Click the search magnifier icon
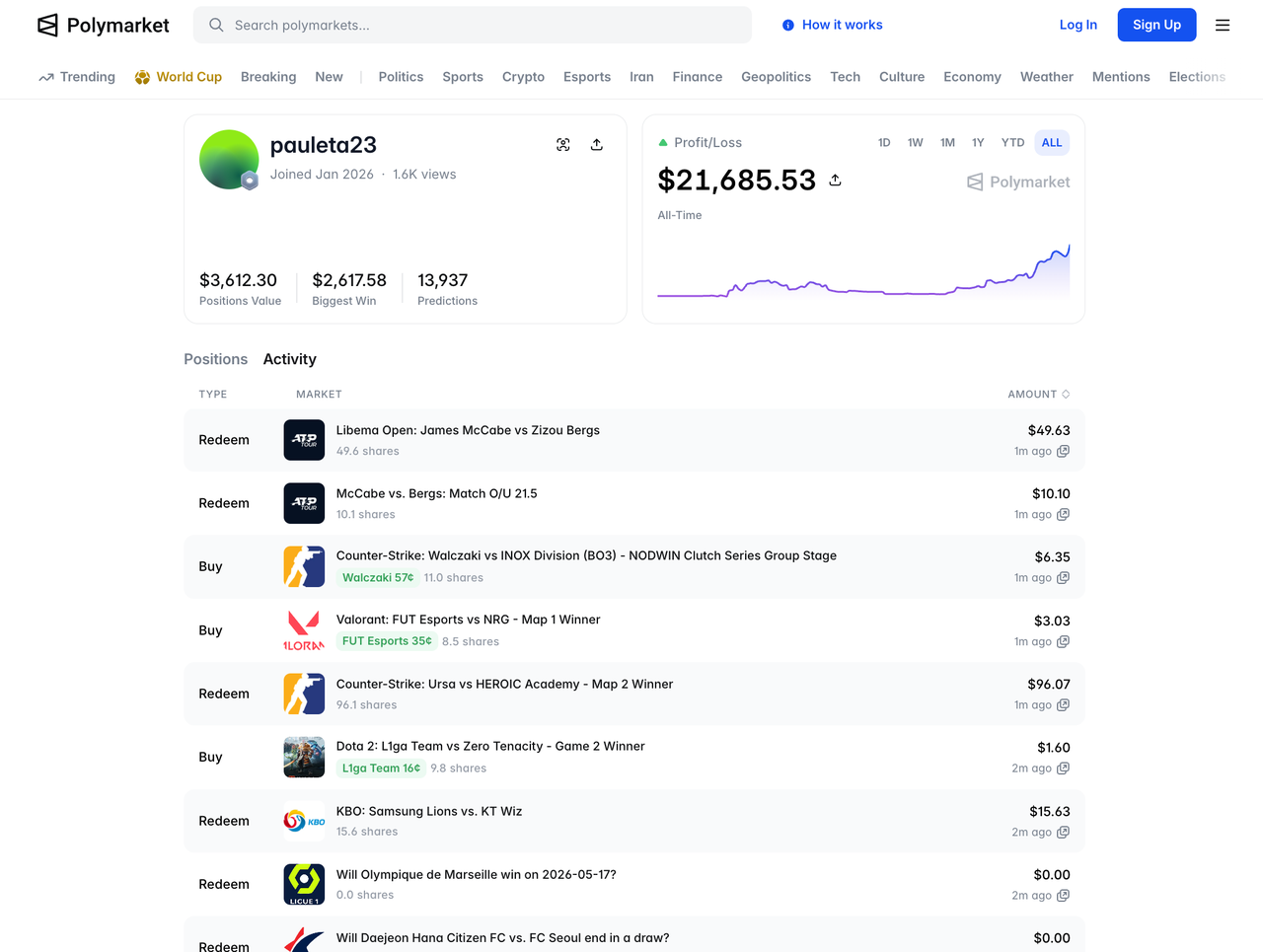The height and width of the screenshot is (952, 1263). click(216, 25)
